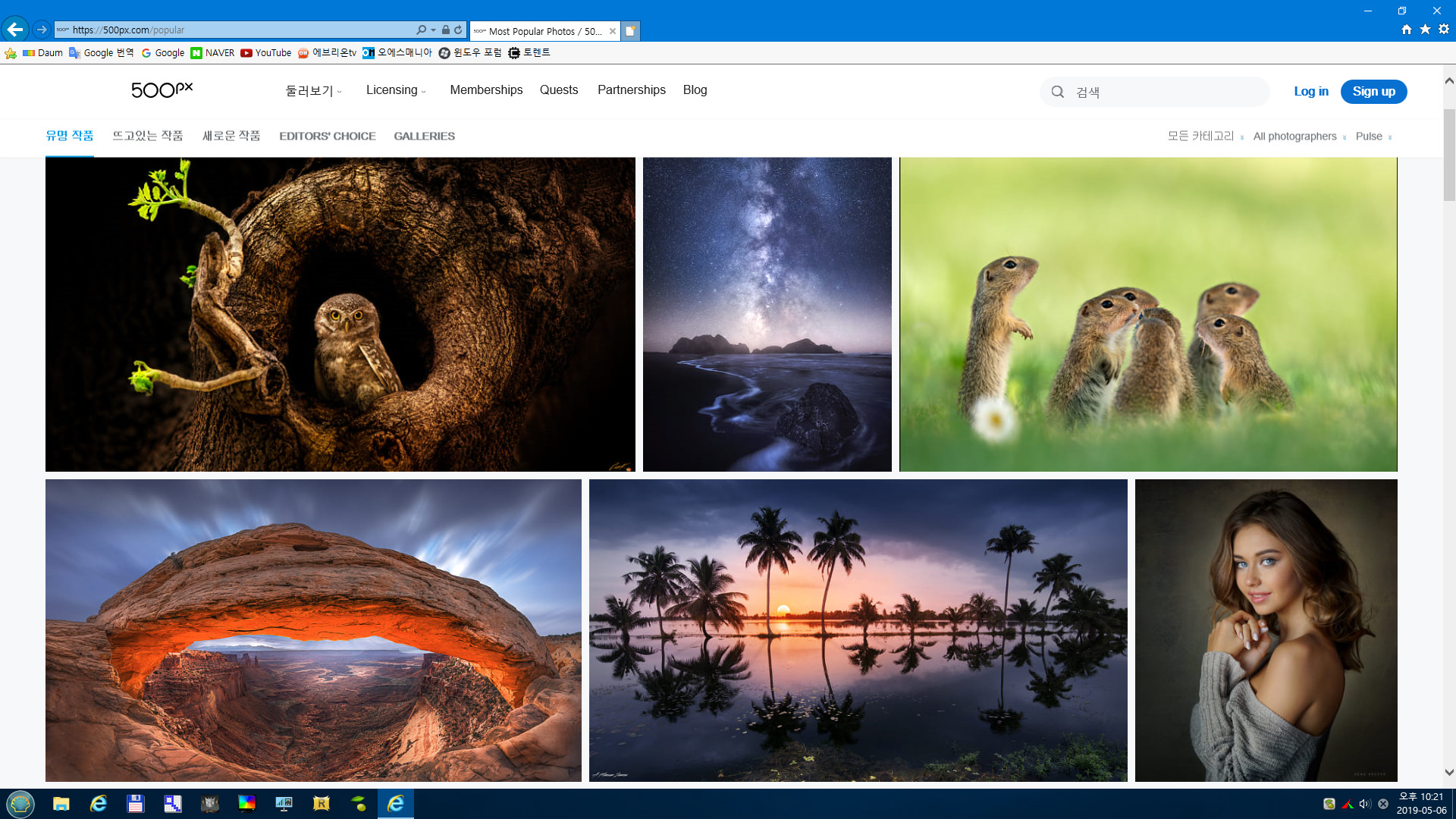Open the dark grey owl-like taskbar icon
Screen dimensions: 1456x819
point(210,804)
